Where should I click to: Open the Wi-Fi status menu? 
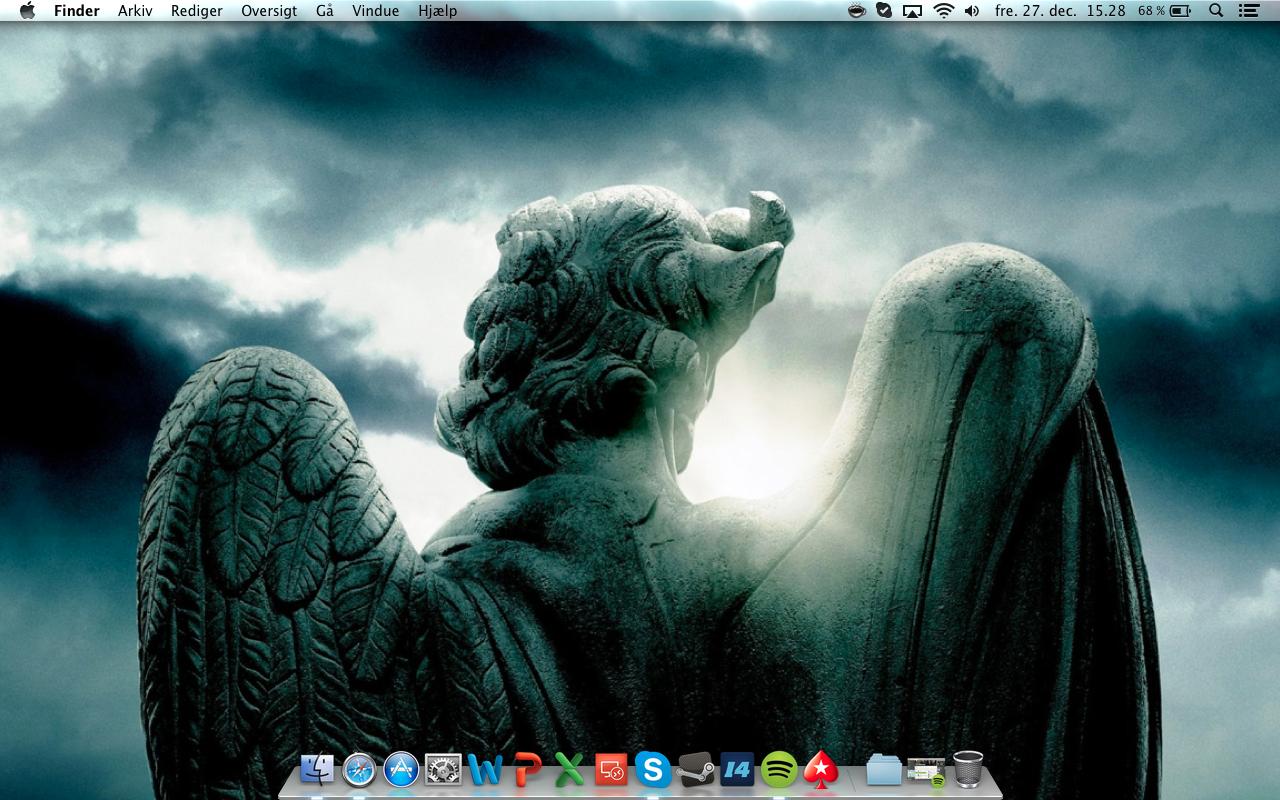pos(943,11)
